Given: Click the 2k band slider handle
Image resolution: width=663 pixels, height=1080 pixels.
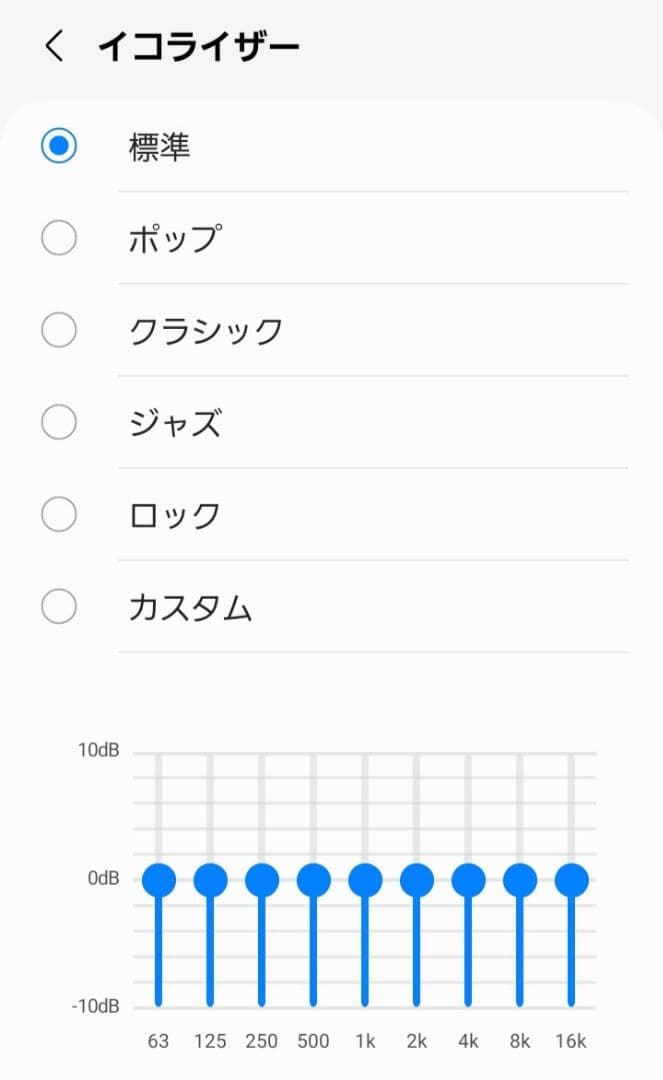Looking at the screenshot, I should [416, 881].
